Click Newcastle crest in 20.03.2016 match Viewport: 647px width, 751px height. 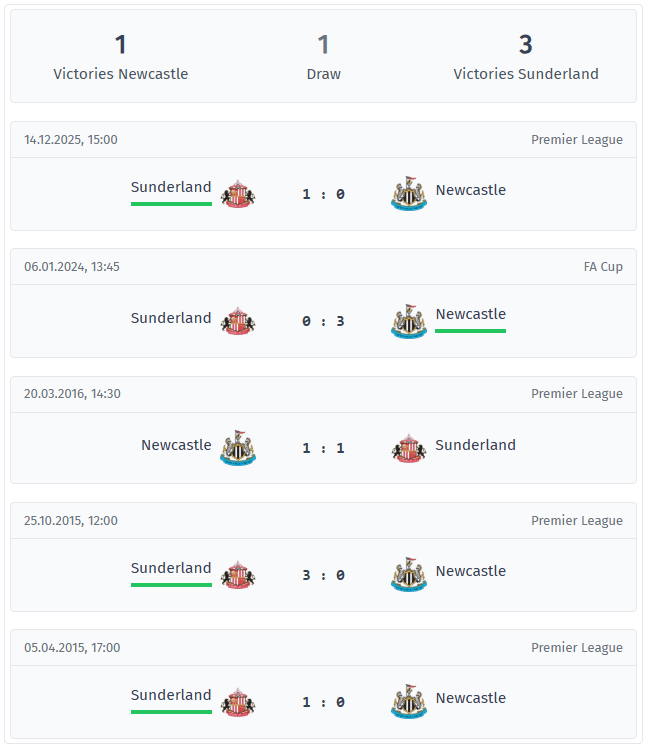[x=237, y=447]
